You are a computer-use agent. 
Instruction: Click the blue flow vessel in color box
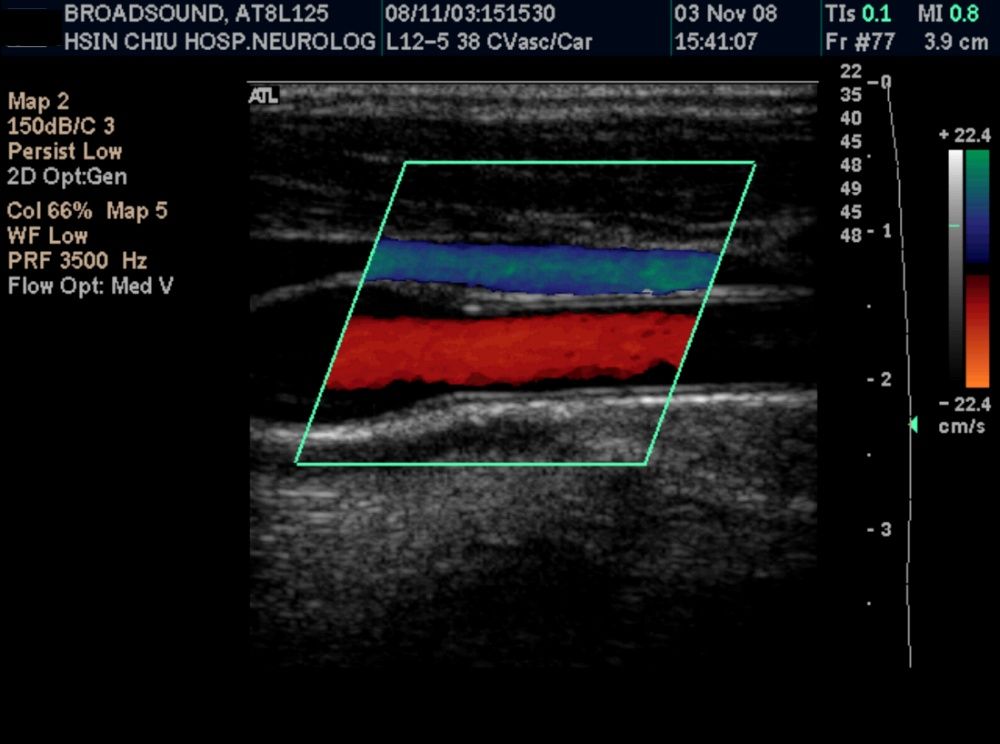click(545, 267)
